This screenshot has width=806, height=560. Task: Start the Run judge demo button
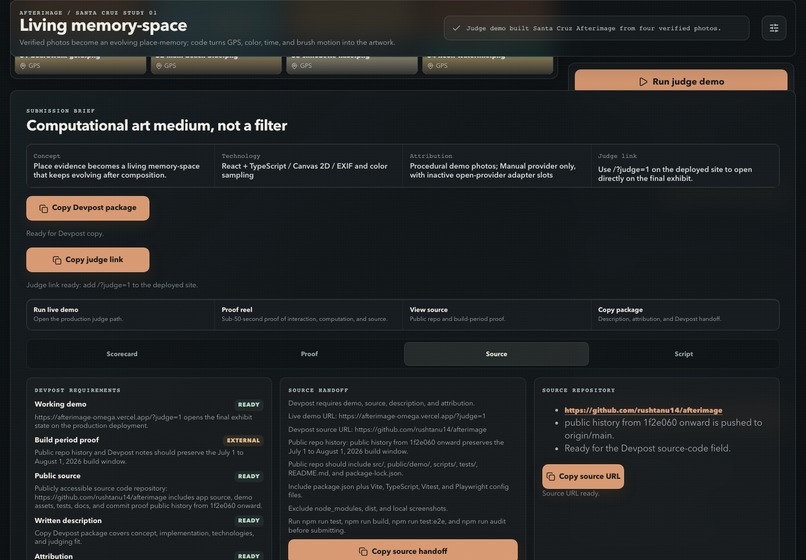[x=681, y=81]
